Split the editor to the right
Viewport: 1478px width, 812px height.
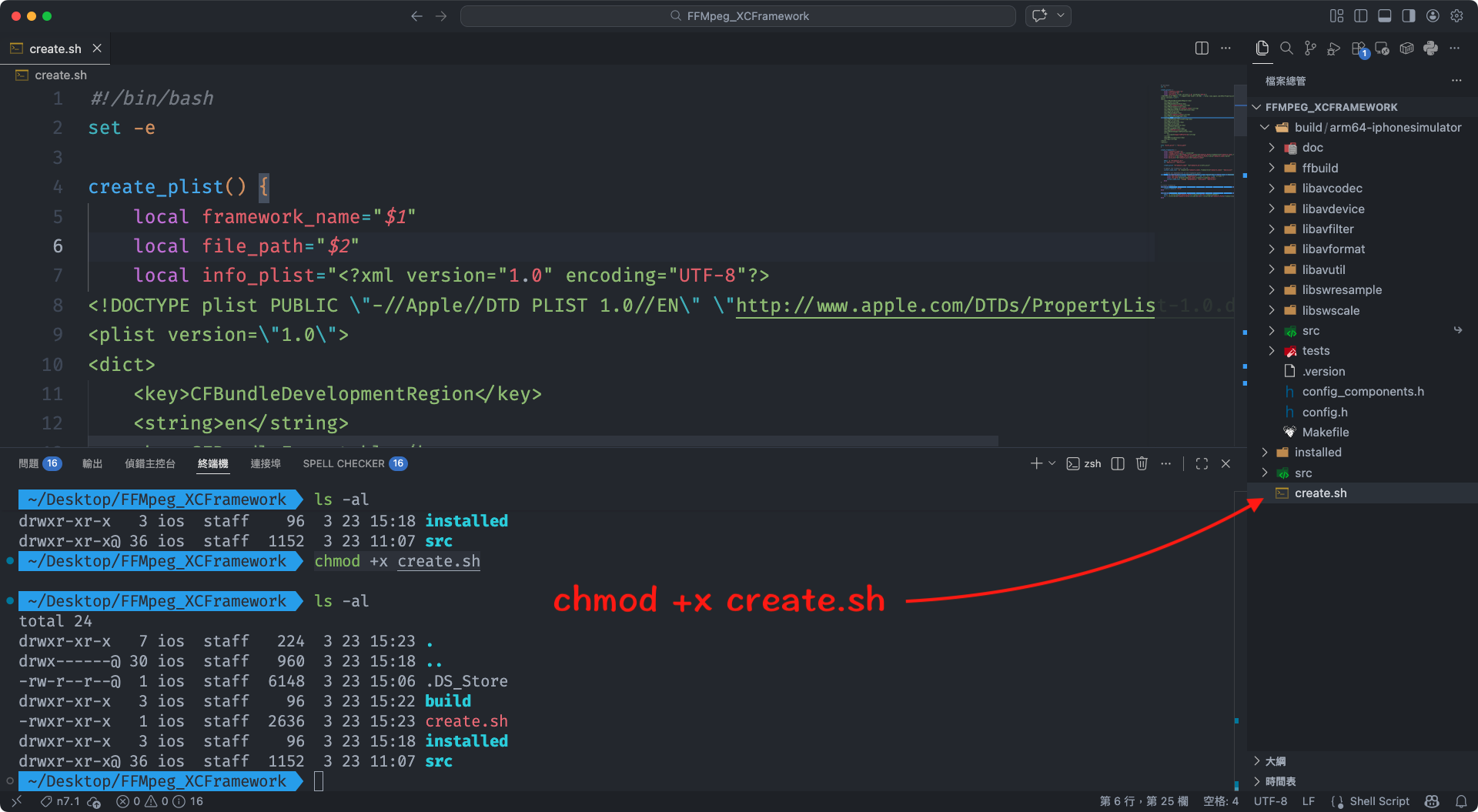coord(1202,48)
